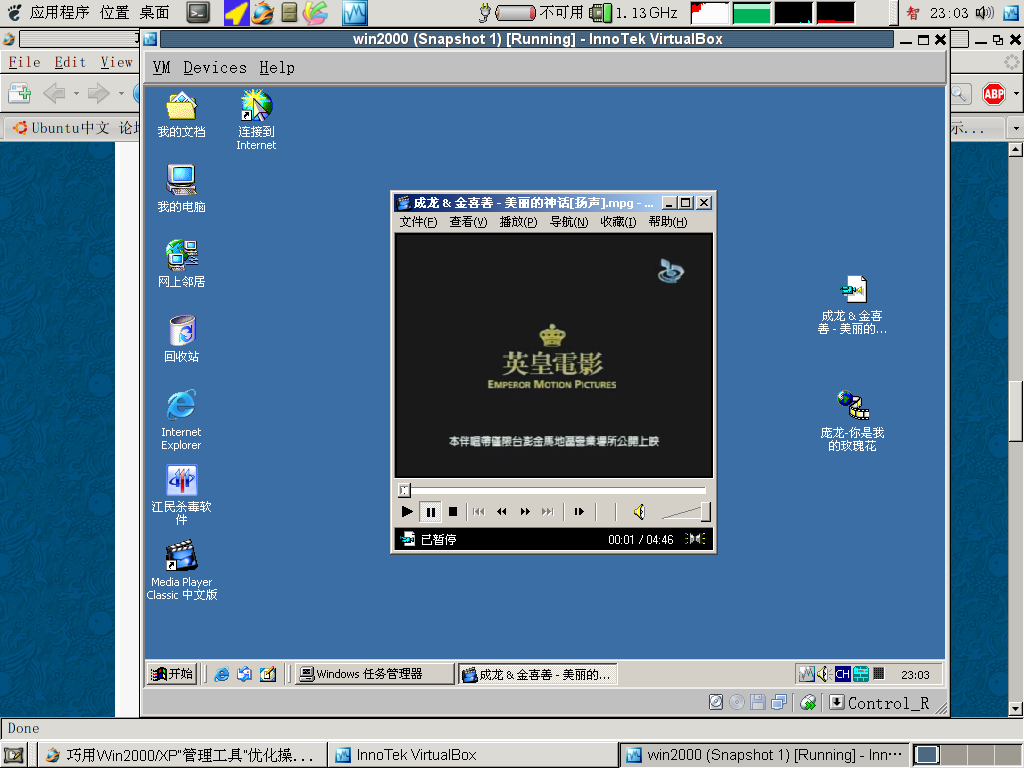This screenshot has width=1024, height=768.
Task: Click the skip-back previous track button
Action: point(479,512)
